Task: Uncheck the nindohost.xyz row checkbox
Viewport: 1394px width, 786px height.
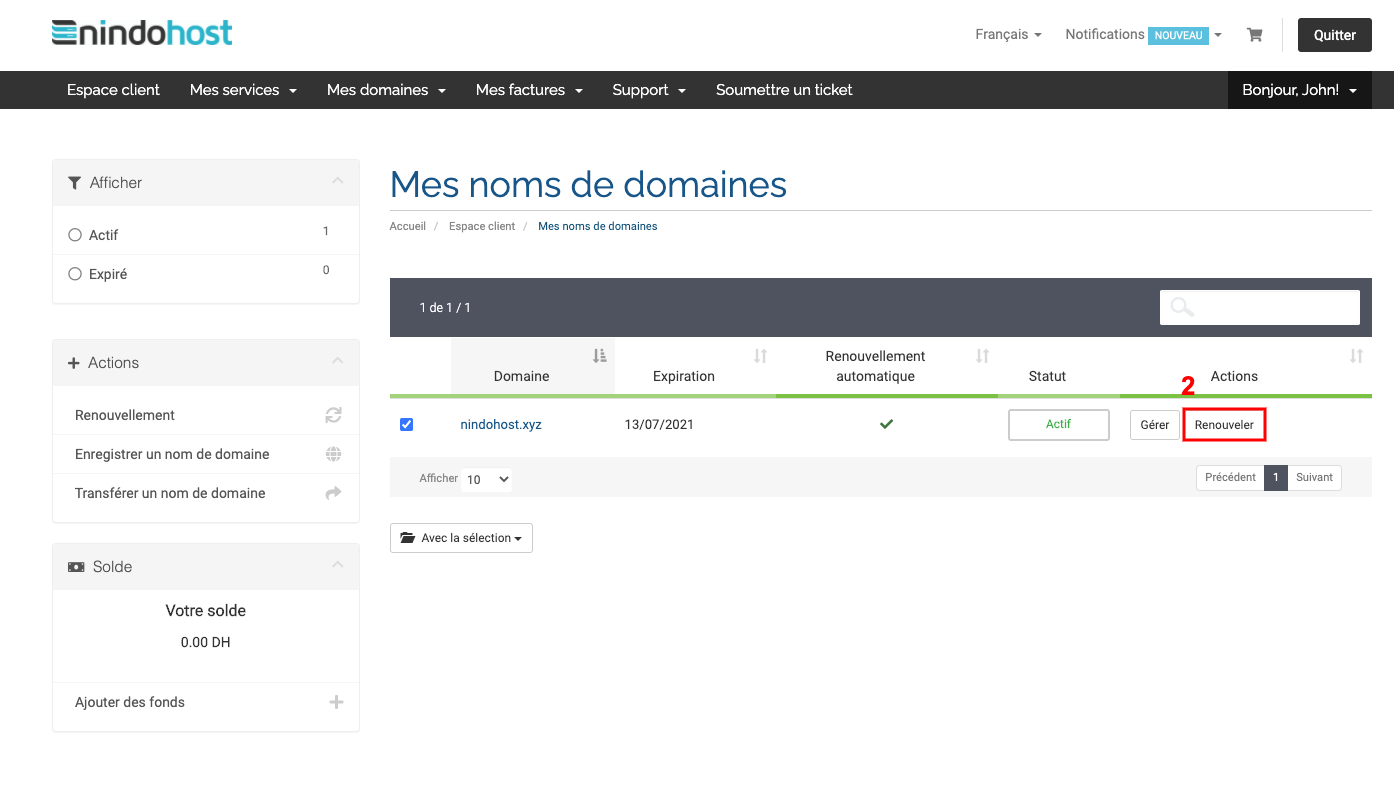Action: tap(406, 424)
